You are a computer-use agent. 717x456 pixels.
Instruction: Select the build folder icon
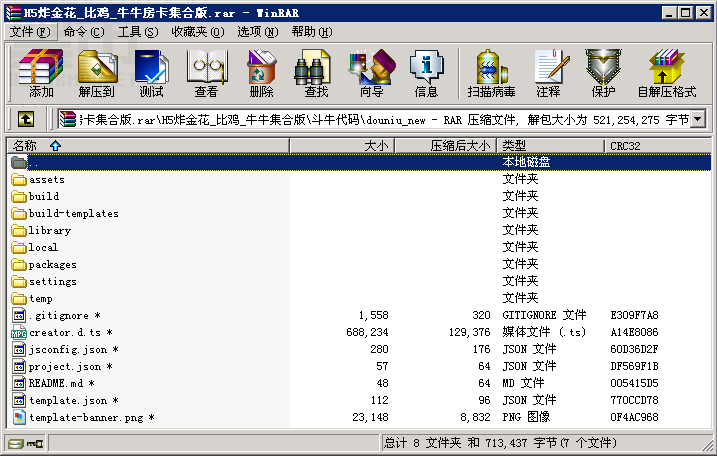click(x=19, y=196)
